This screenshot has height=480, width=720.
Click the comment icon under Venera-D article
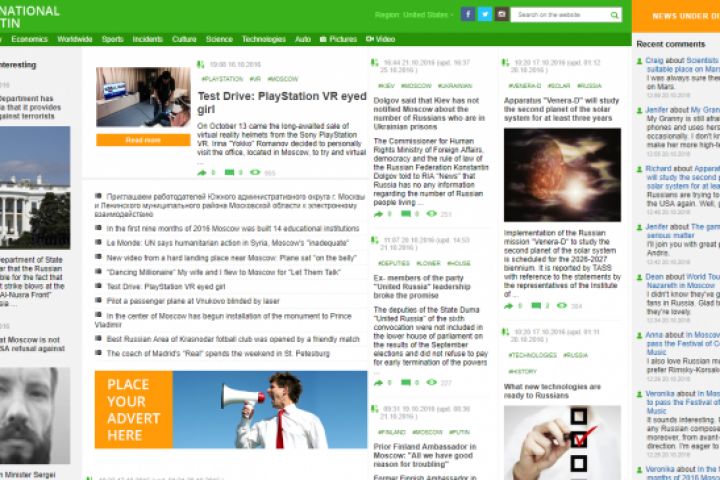[536, 305]
